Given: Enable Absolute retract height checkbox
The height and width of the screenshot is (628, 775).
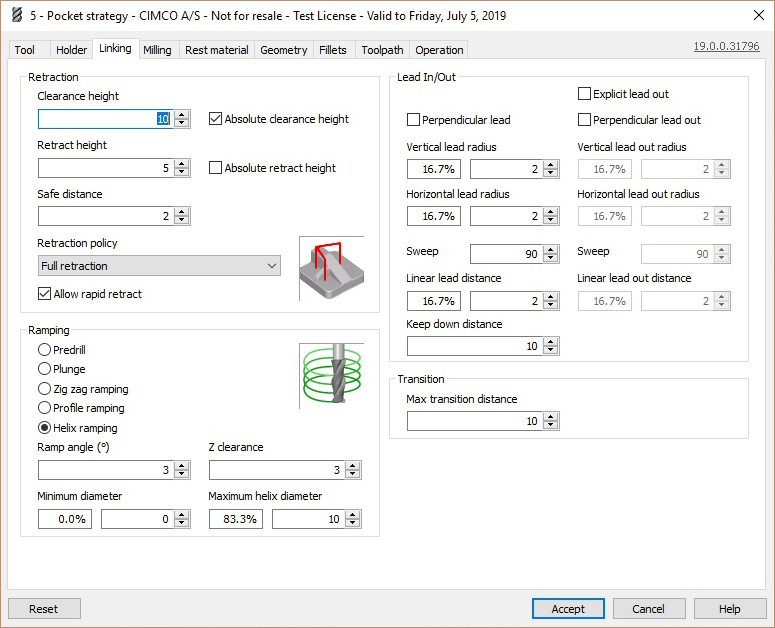Looking at the screenshot, I should (x=216, y=168).
